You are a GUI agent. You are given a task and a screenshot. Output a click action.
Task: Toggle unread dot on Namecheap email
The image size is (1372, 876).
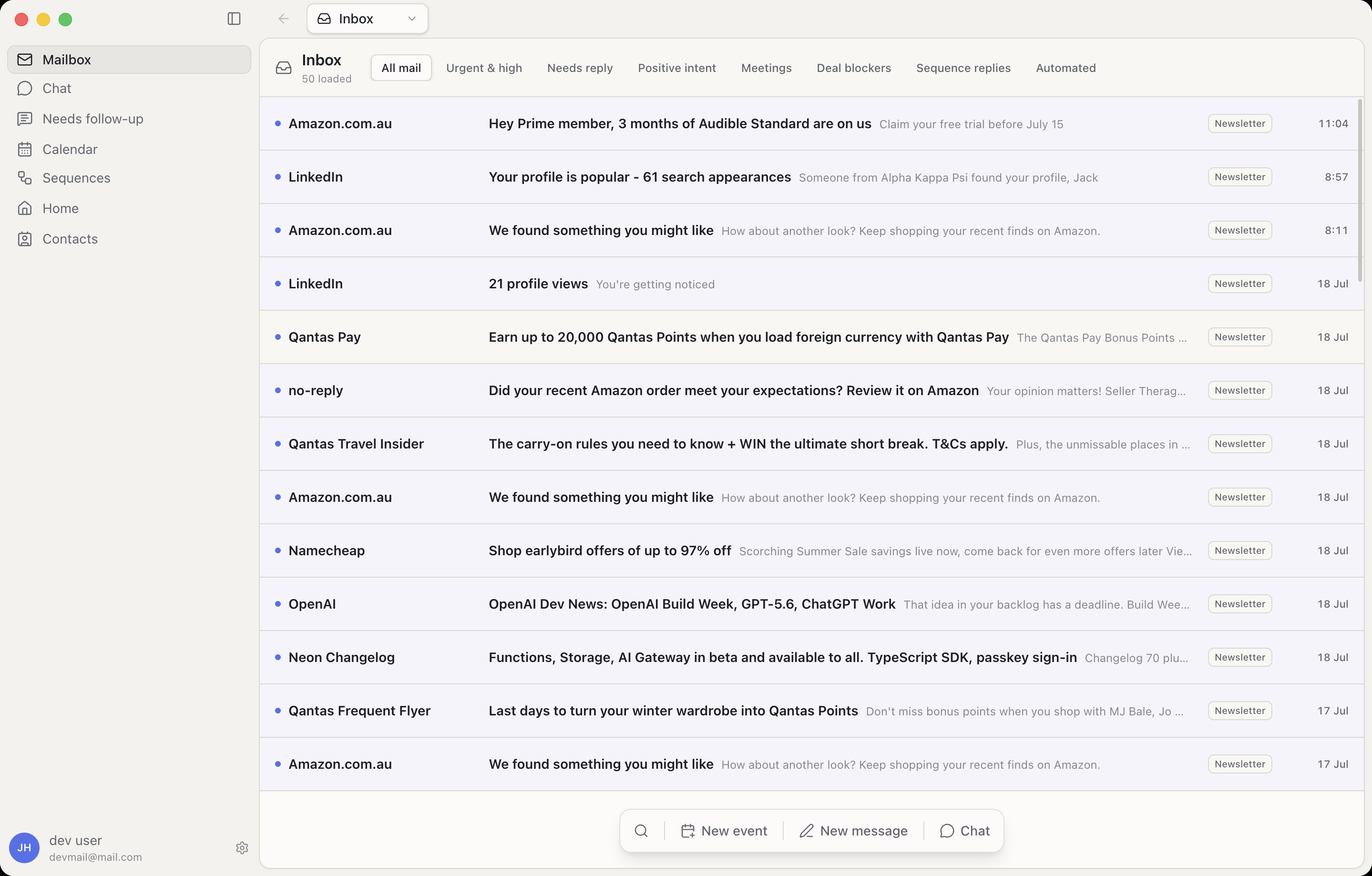click(277, 550)
